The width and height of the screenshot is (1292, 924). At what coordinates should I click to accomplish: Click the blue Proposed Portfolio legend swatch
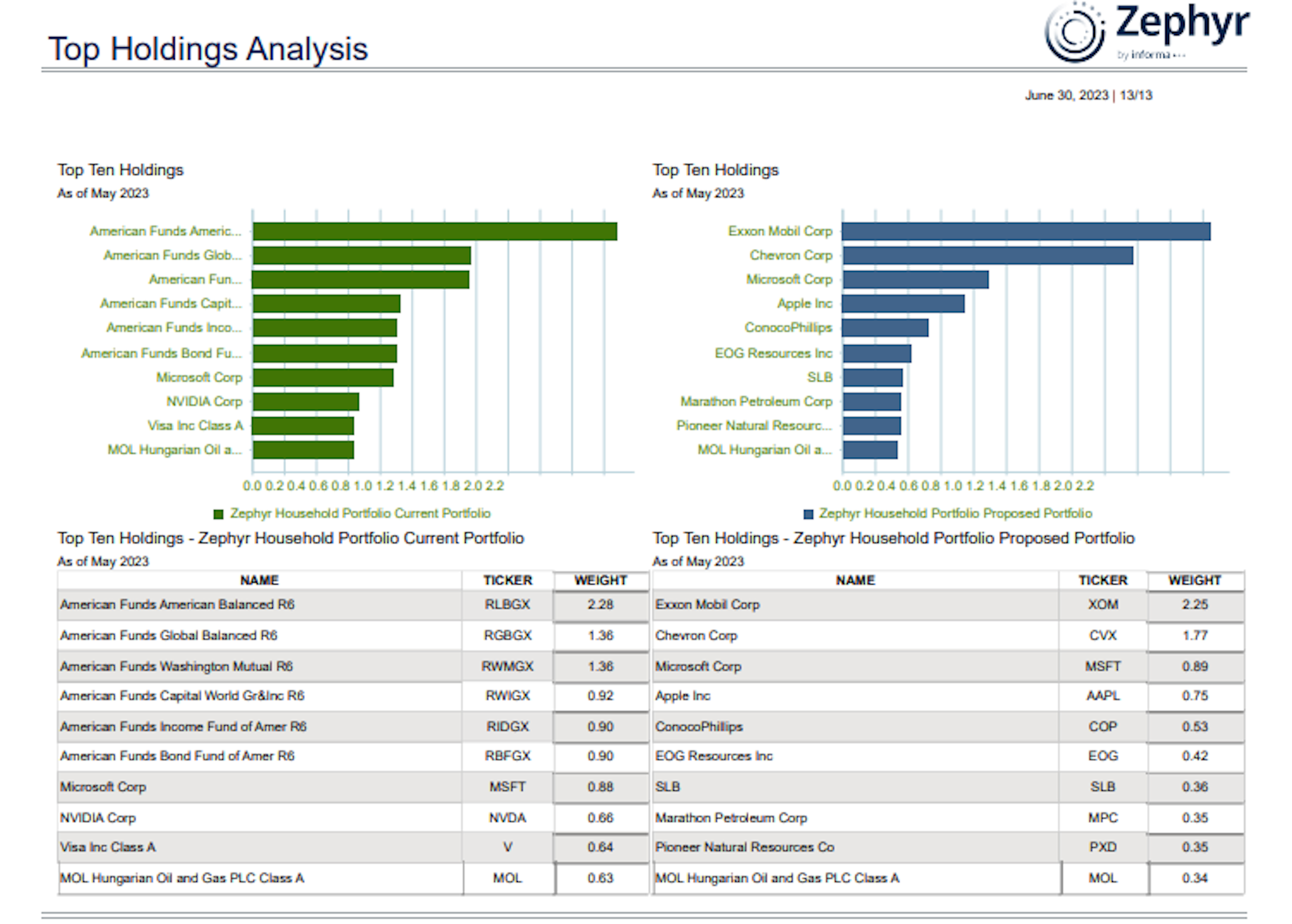tap(808, 514)
